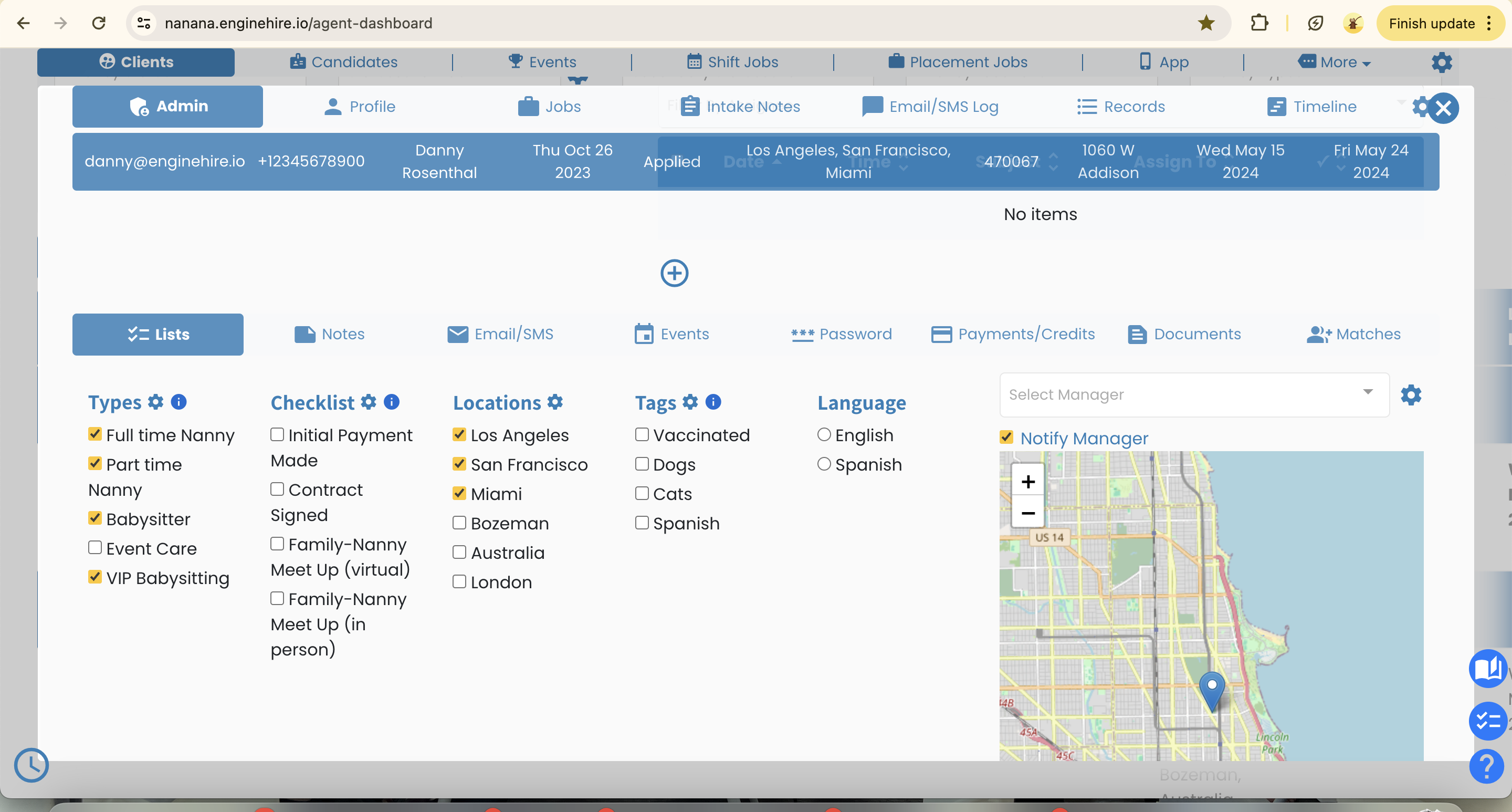The height and width of the screenshot is (812, 1512).
Task: Expand the More navigation menu
Action: pyautogui.click(x=1334, y=61)
